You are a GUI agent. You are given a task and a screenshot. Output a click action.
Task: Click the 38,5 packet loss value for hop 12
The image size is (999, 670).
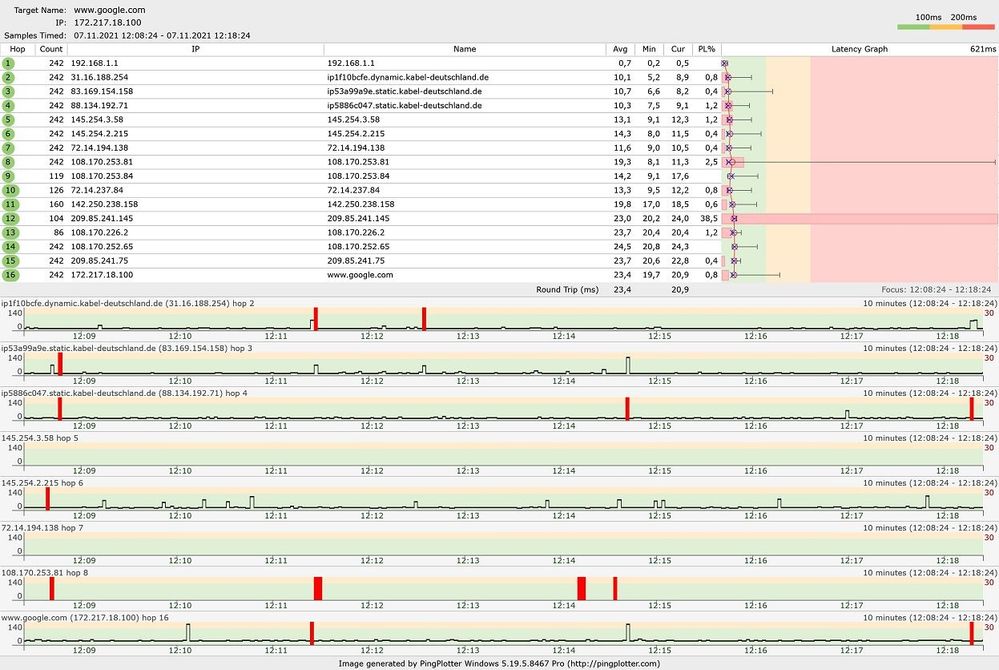[x=708, y=218]
